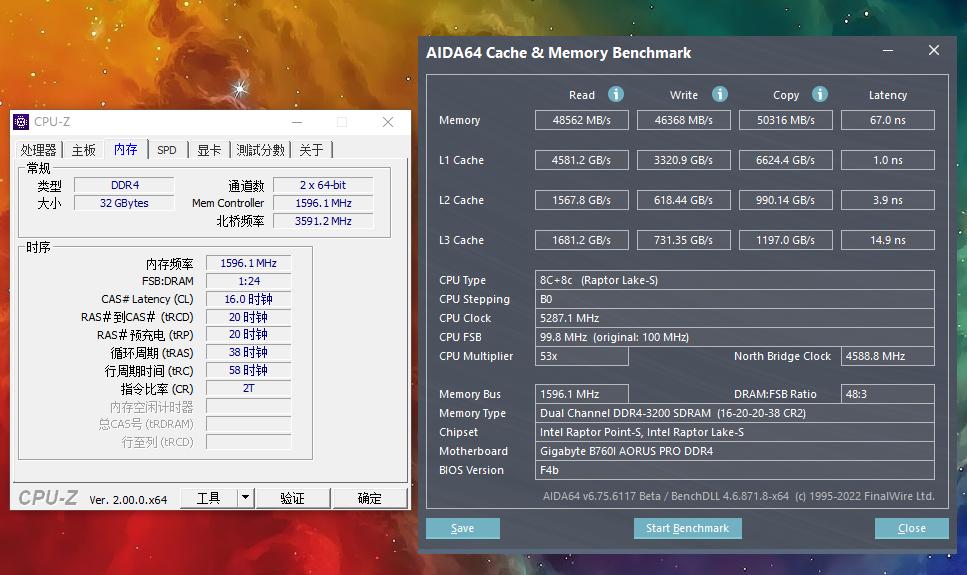Switch to the 主板 tab in CPU-Z

click(x=83, y=150)
